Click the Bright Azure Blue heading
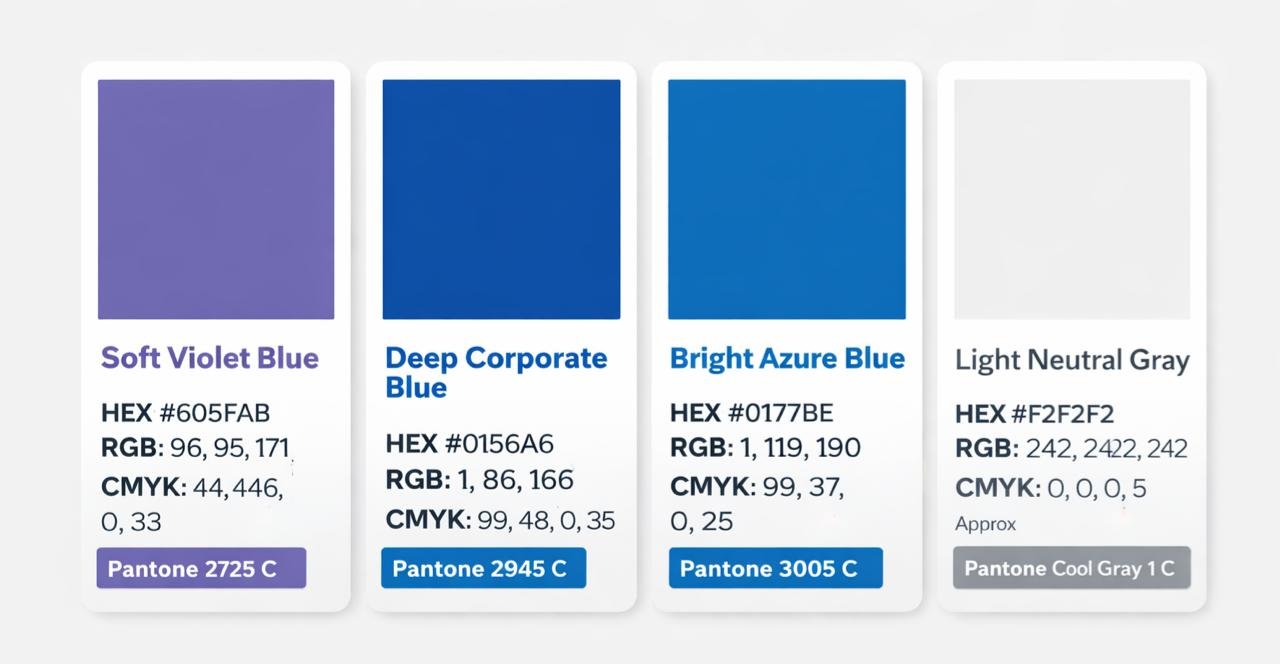The width and height of the screenshot is (1280, 664). [x=787, y=358]
